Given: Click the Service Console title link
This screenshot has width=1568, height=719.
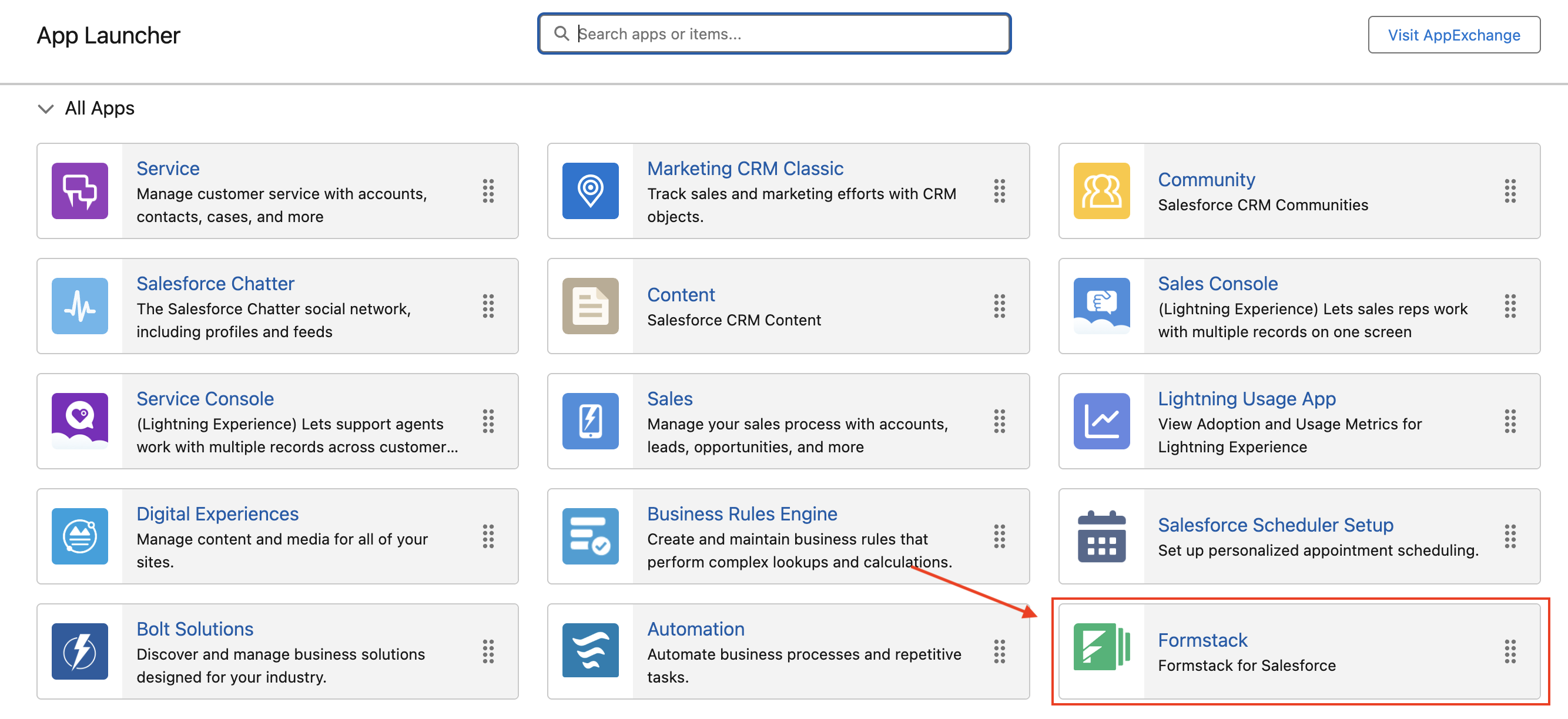Looking at the screenshot, I should click(x=205, y=398).
